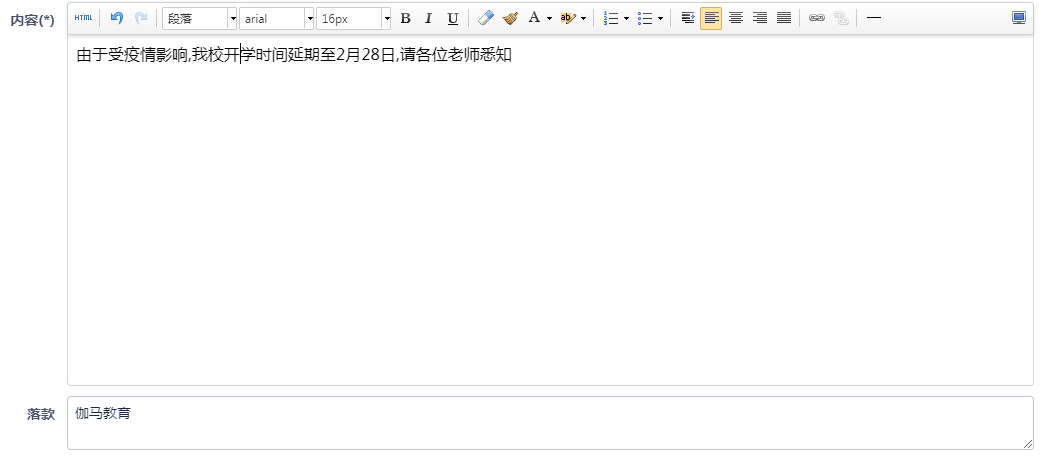Toggle fullscreen editor mode
Screen dimensions: 1040x456
(1019, 19)
